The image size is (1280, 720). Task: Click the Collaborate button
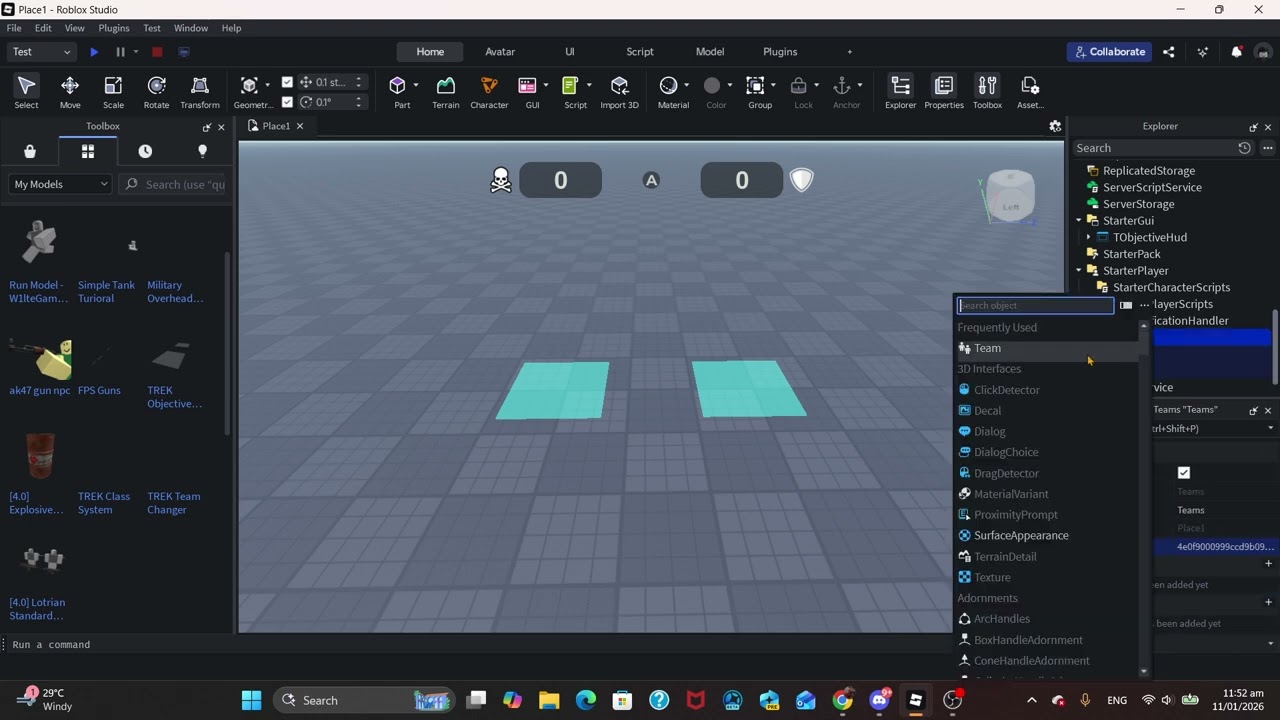1110,52
